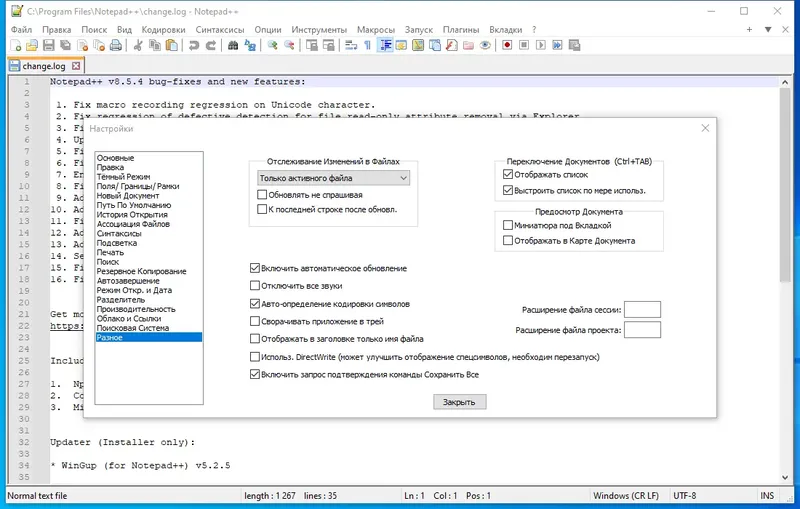The width and height of the screenshot is (800, 509).
Task: Click the Redo arrow icon
Action: [210, 45]
